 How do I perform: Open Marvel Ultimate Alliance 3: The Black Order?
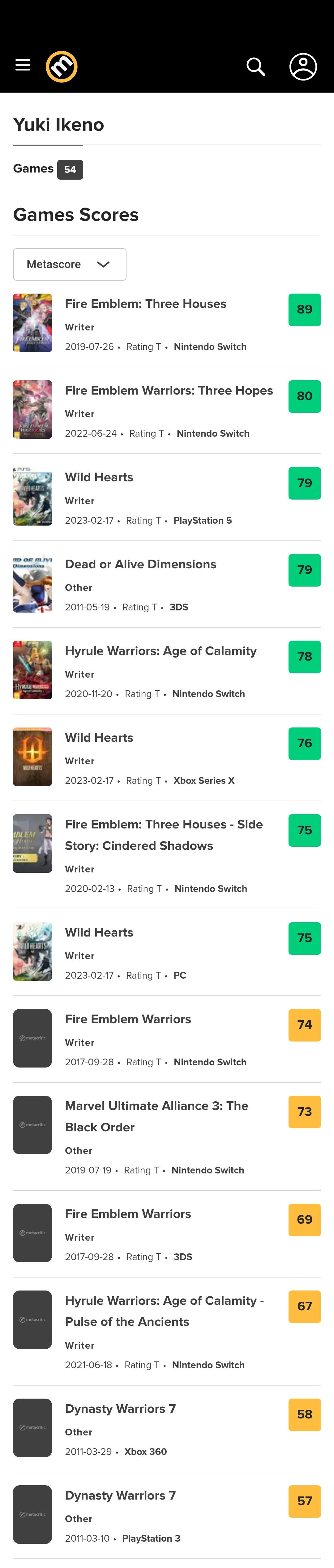tap(156, 1116)
